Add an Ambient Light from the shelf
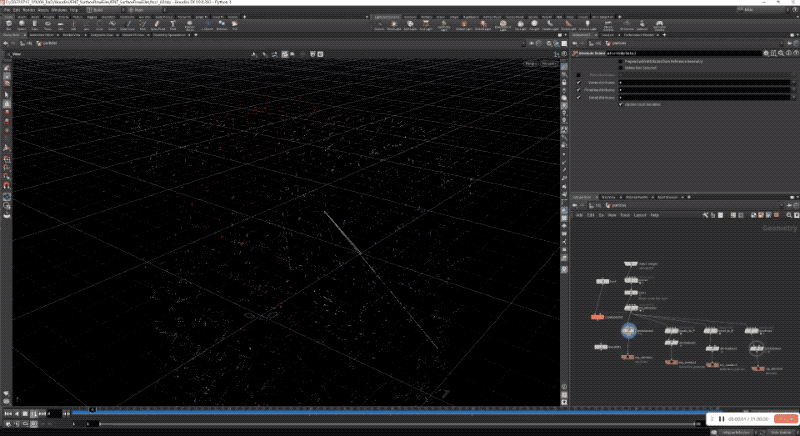The height and width of the screenshot is (436, 800). coord(587,23)
